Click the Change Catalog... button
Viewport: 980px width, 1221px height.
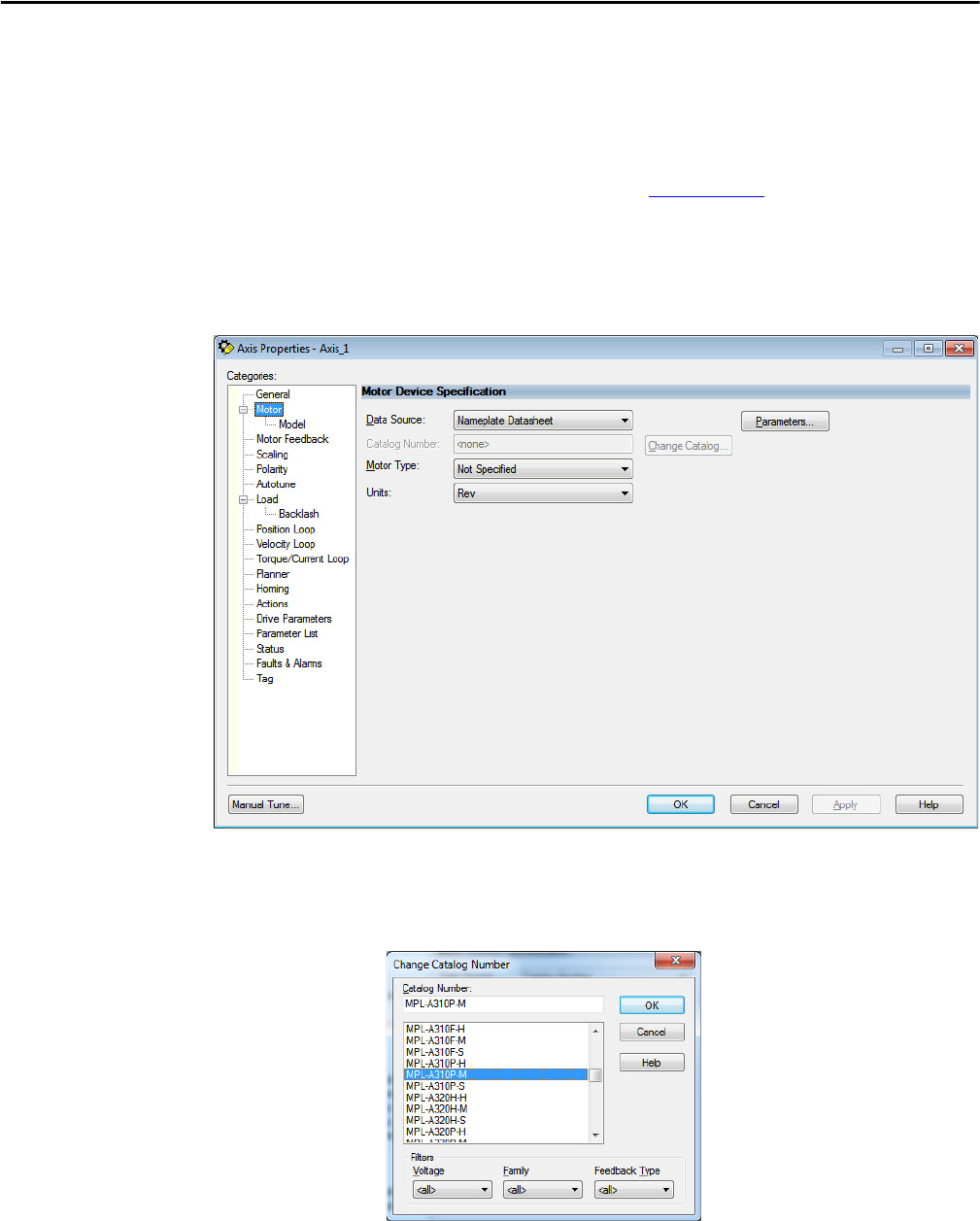click(x=689, y=446)
